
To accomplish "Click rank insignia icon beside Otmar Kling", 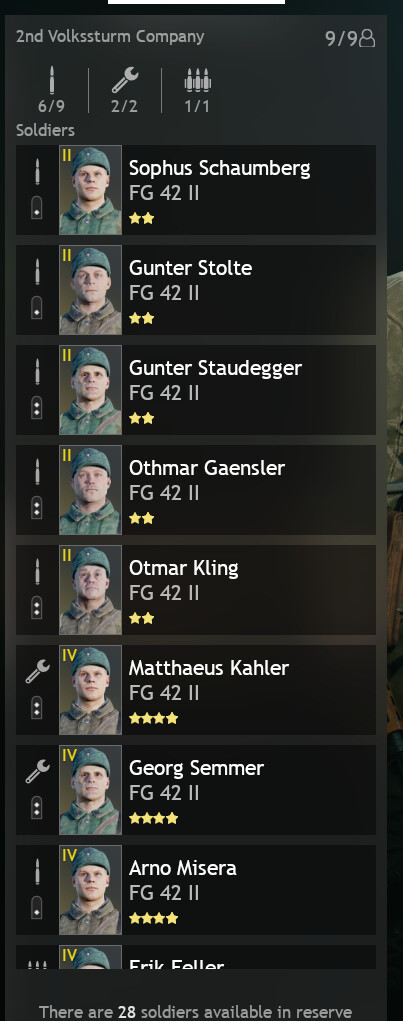I will [37, 608].
